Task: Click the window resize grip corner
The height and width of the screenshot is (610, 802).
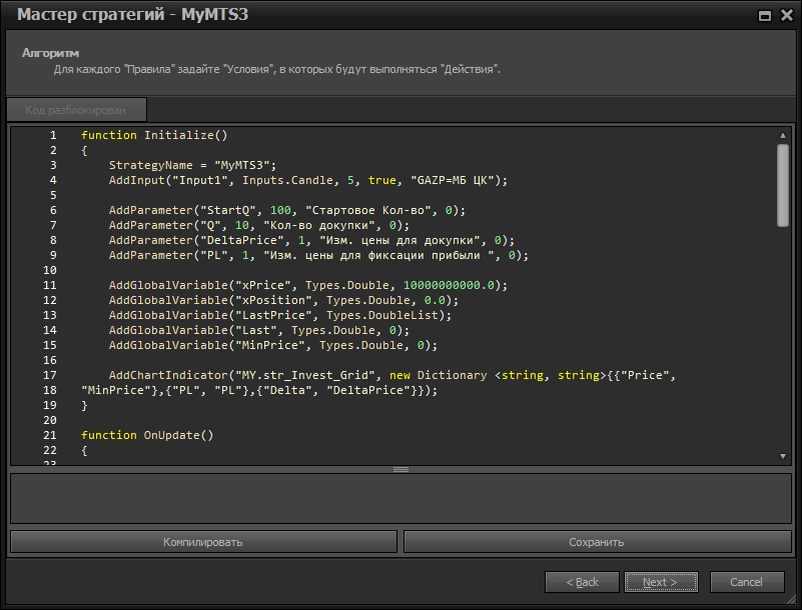Action: click(x=792, y=600)
